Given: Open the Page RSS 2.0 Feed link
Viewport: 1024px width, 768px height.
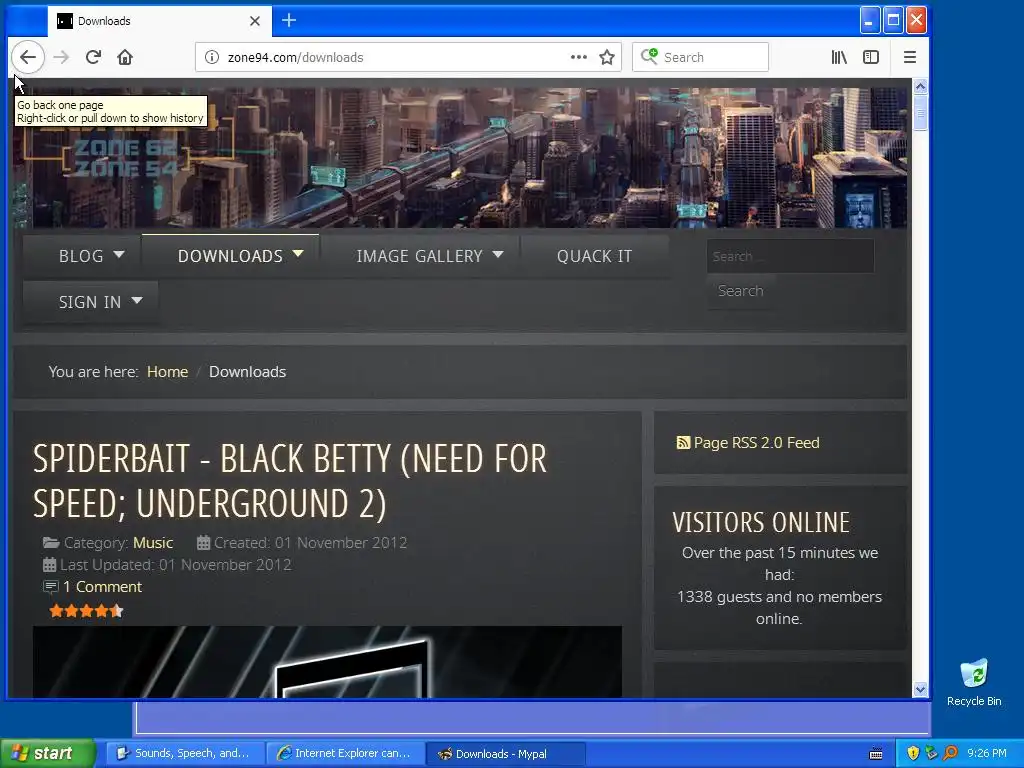Looking at the screenshot, I should 756,443.
